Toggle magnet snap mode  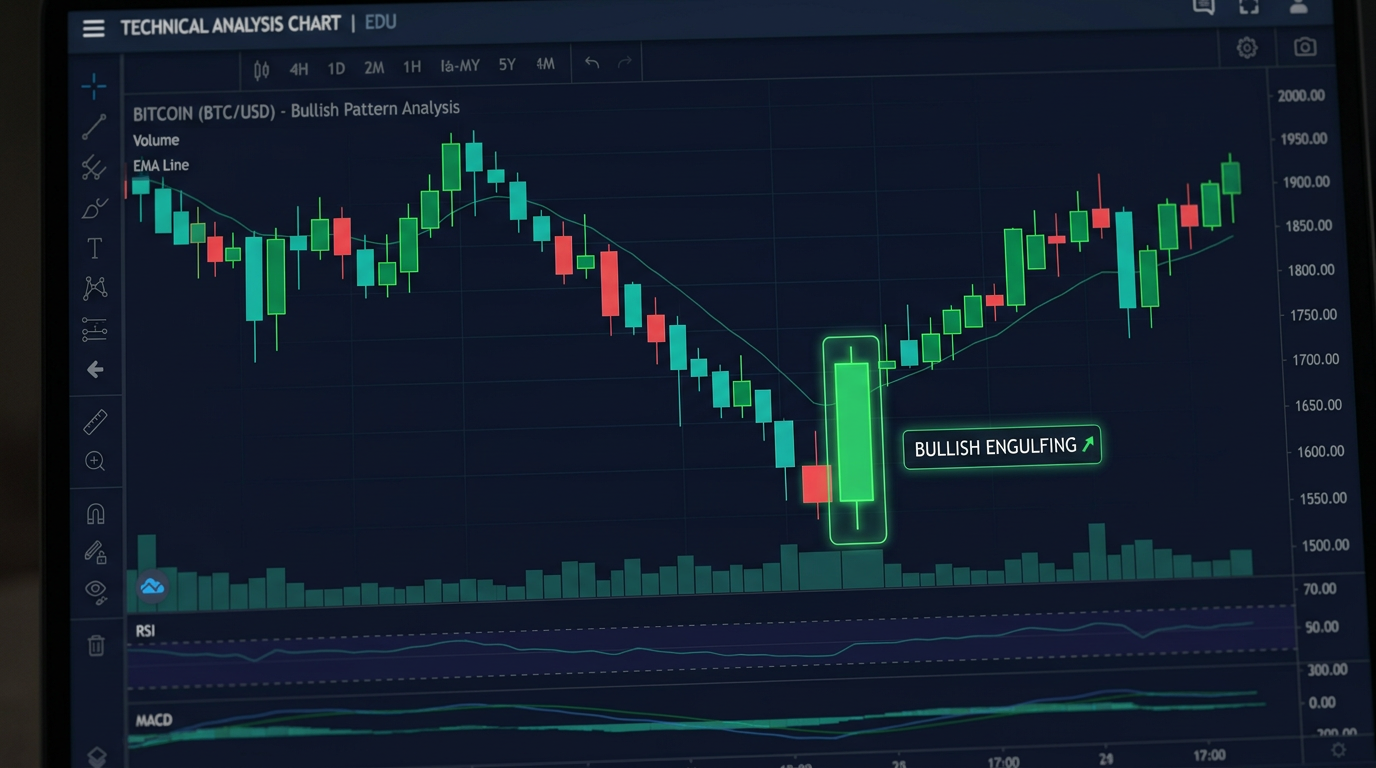click(x=95, y=514)
